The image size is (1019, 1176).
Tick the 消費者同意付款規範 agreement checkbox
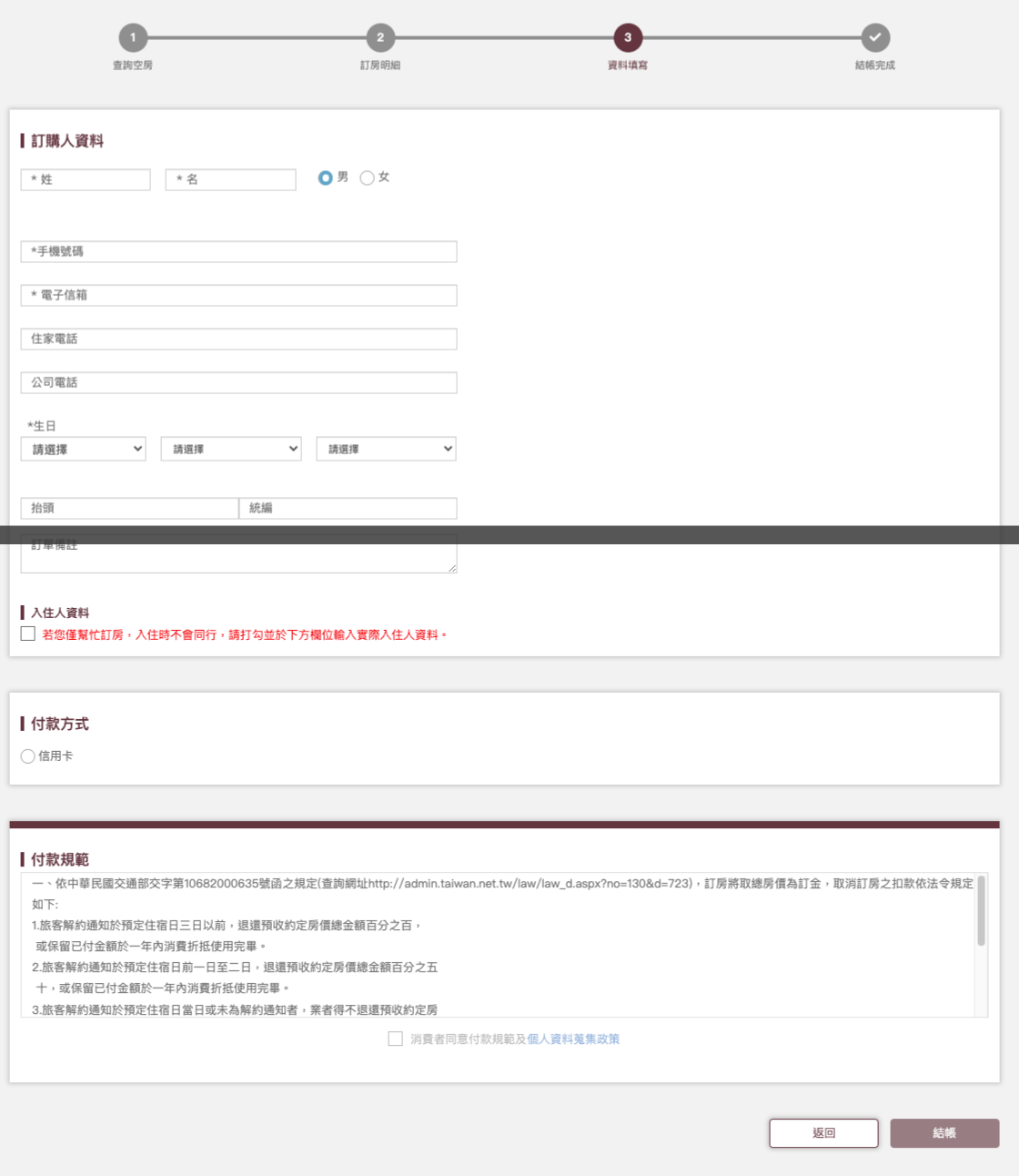point(396,1039)
